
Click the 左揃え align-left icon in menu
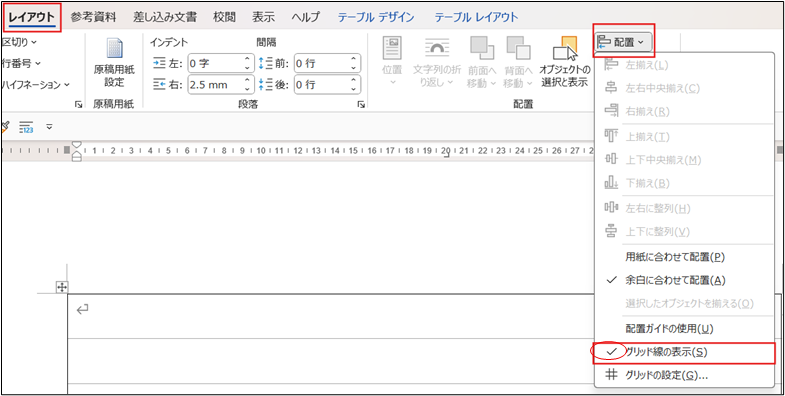[x=612, y=65]
